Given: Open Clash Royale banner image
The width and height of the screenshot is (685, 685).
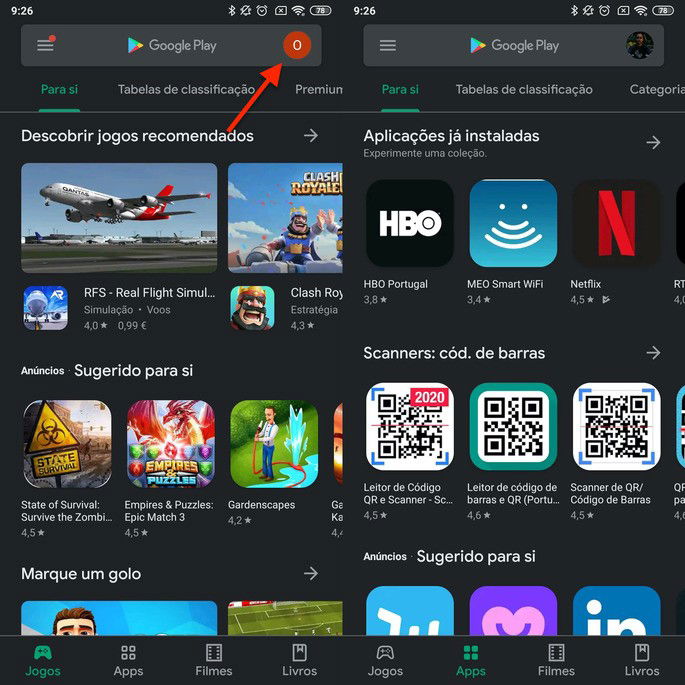Looking at the screenshot, I should coord(285,218).
